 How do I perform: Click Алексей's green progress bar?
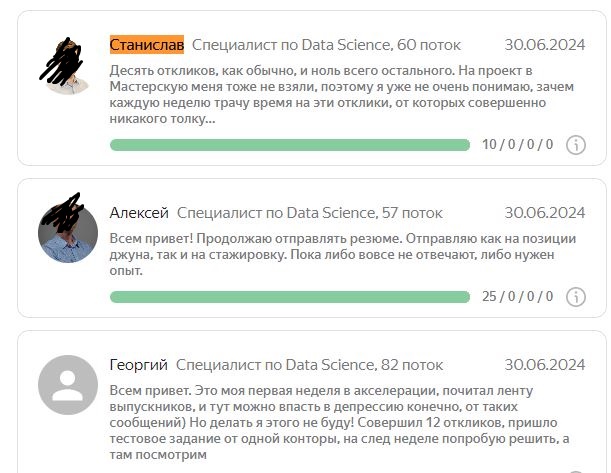pos(289,297)
